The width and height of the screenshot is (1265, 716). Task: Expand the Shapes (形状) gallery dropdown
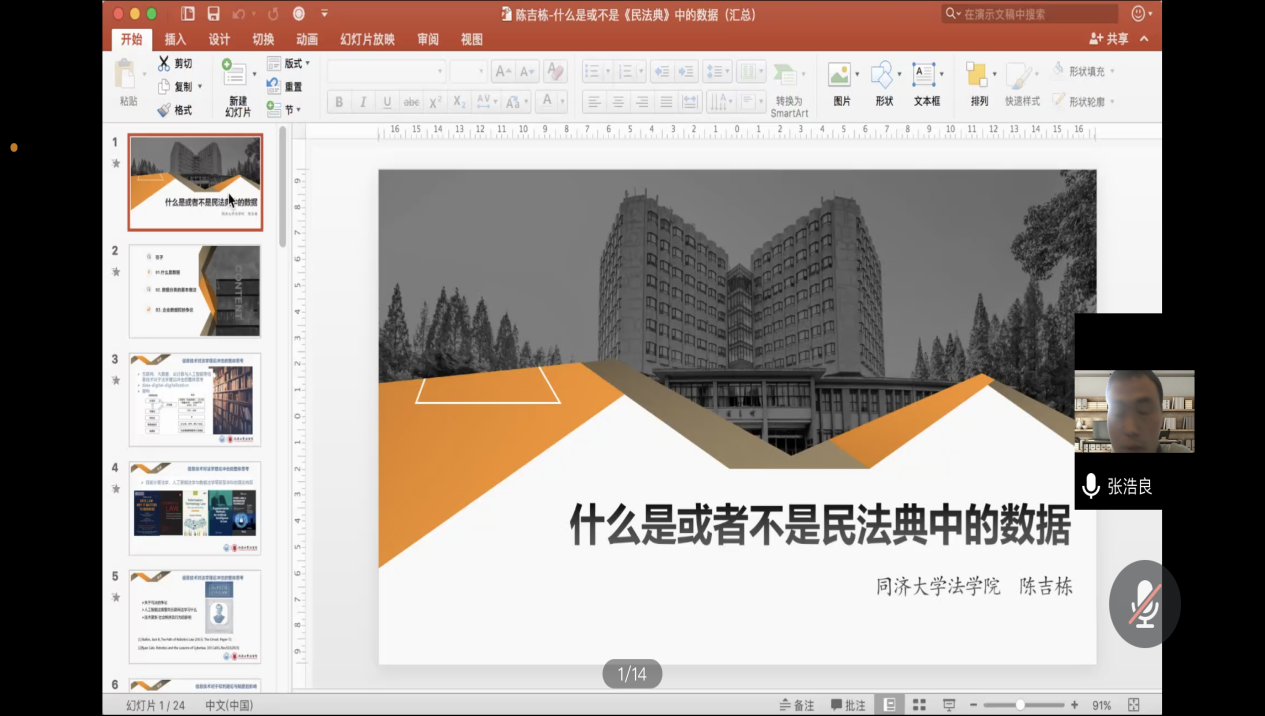click(x=899, y=75)
